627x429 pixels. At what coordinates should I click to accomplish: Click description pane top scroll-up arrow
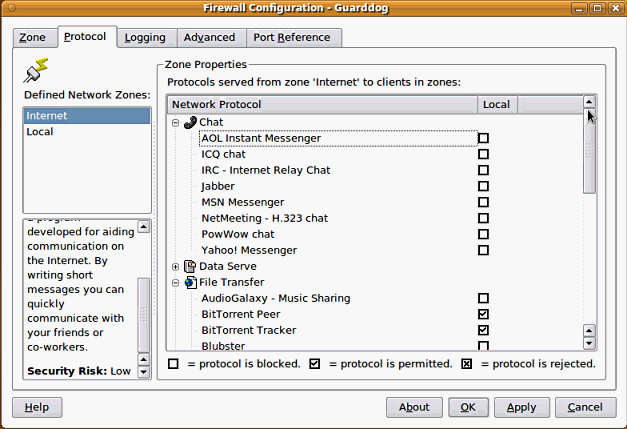[x=144, y=227]
